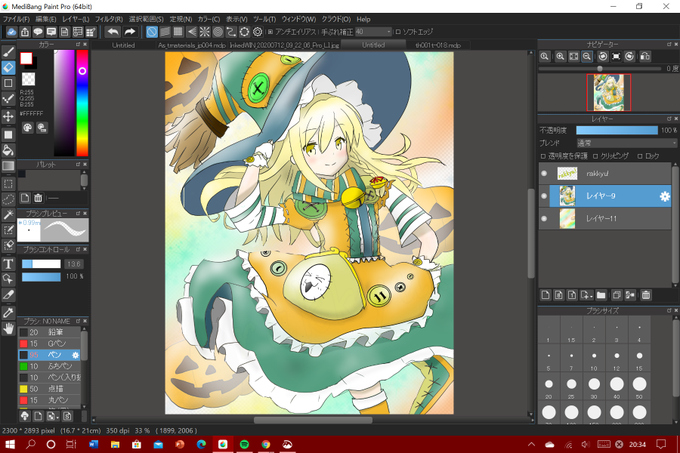The width and height of the screenshot is (680, 453).
Task: Select the Move tool
Action: (x=8, y=116)
